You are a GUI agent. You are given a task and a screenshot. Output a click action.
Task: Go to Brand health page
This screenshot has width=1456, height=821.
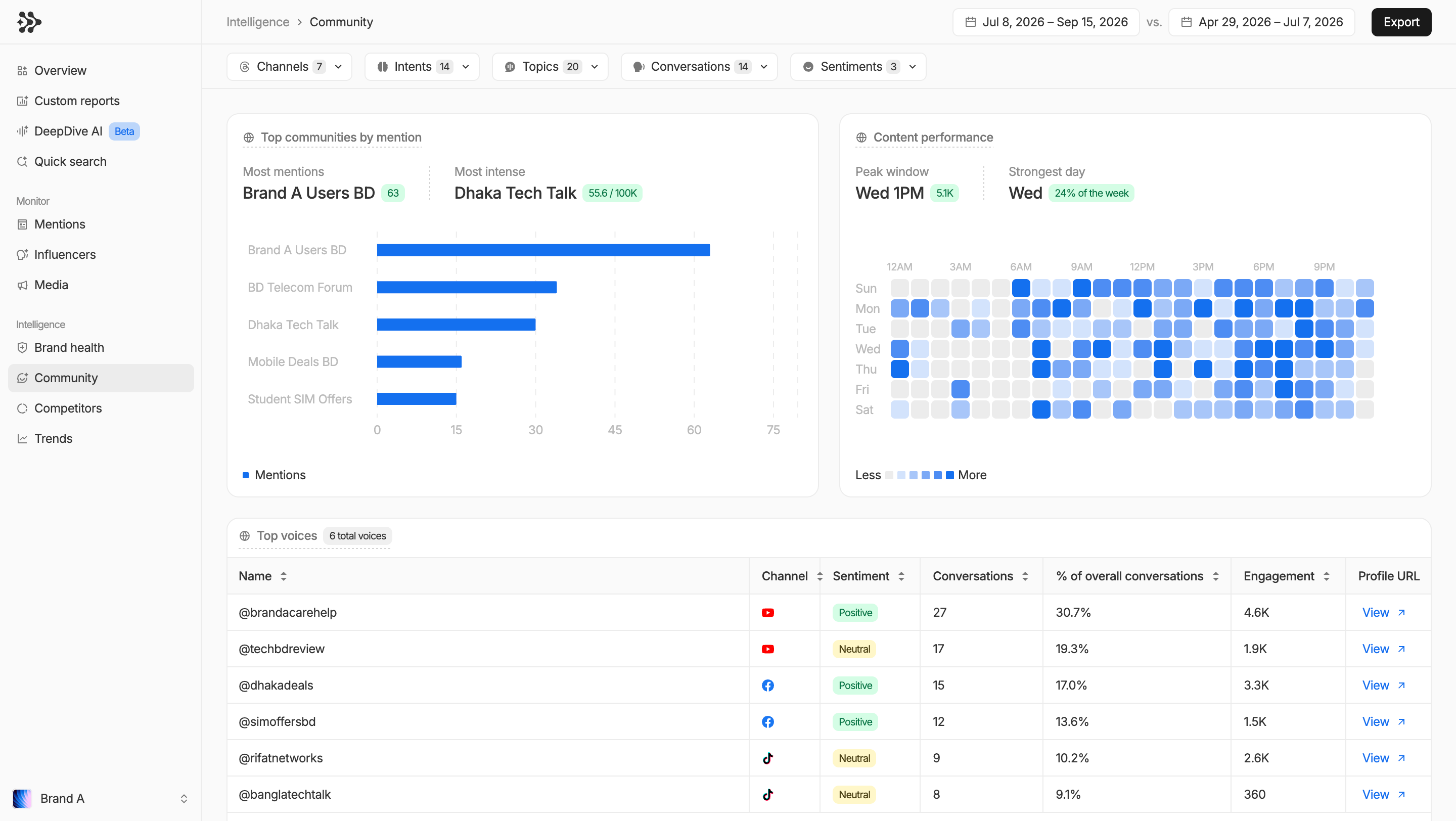point(101,348)
